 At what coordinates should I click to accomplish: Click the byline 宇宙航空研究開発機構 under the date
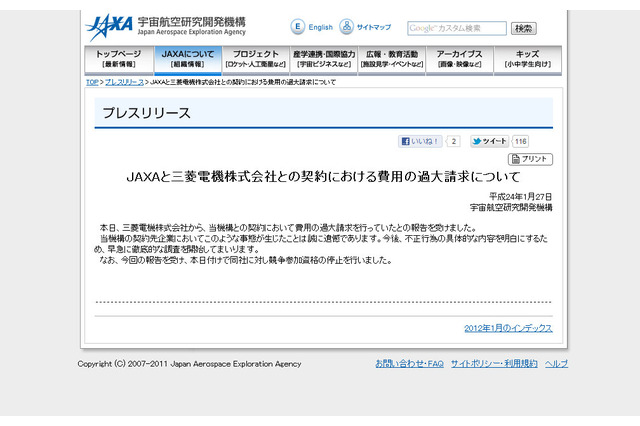pyautogui.click(x=511, y=207)
